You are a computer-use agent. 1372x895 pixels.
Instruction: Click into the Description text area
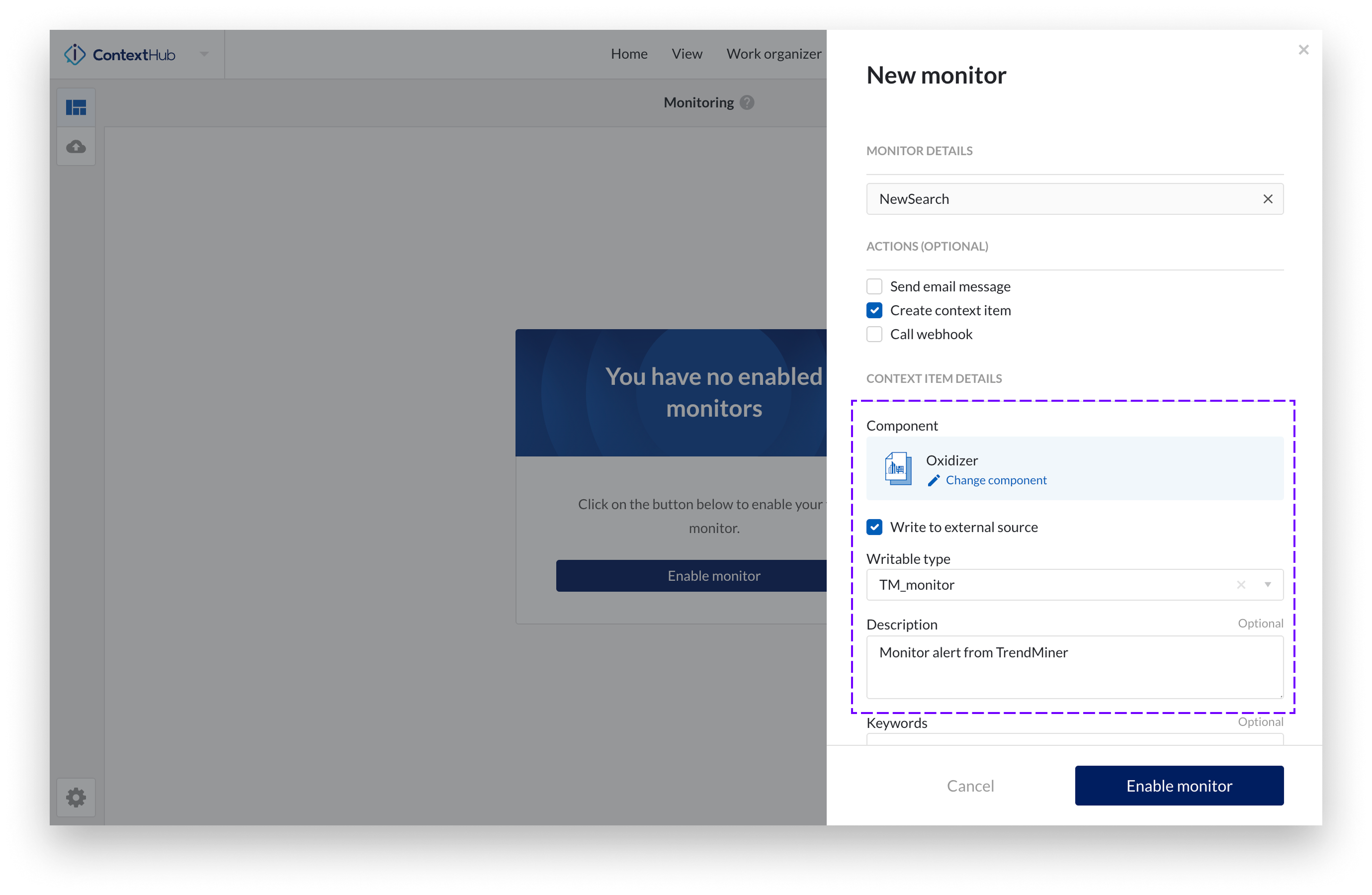1075,667
